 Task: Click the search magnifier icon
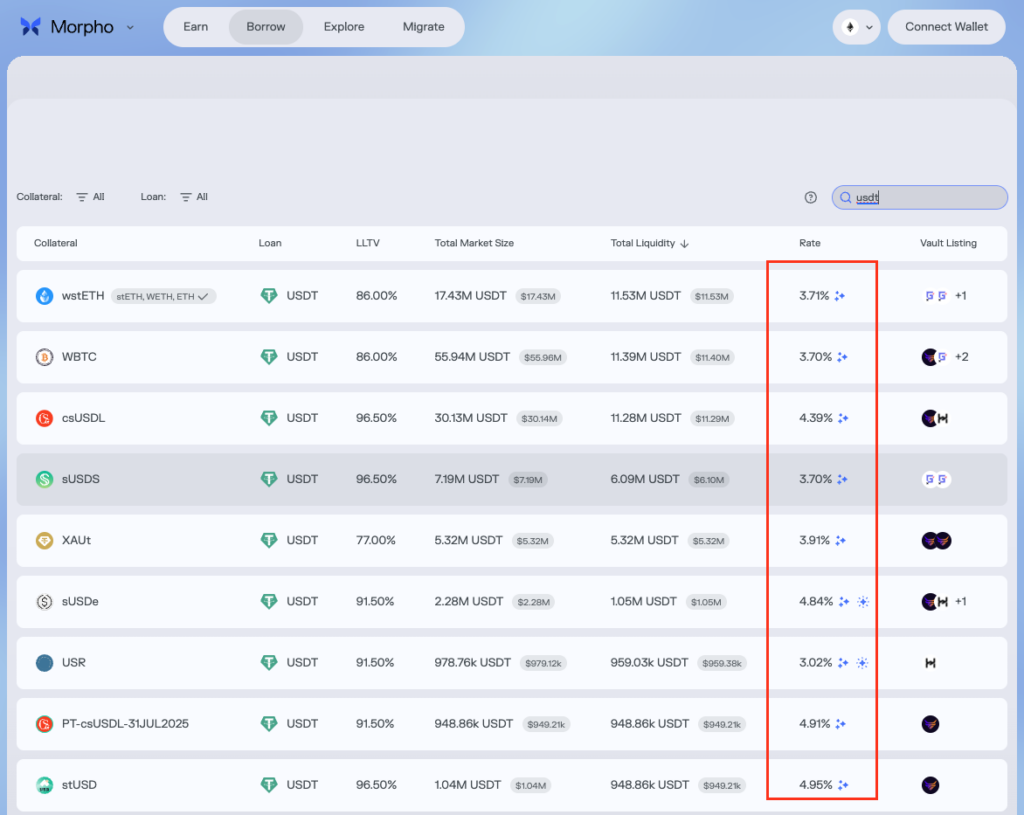point(845,197)
